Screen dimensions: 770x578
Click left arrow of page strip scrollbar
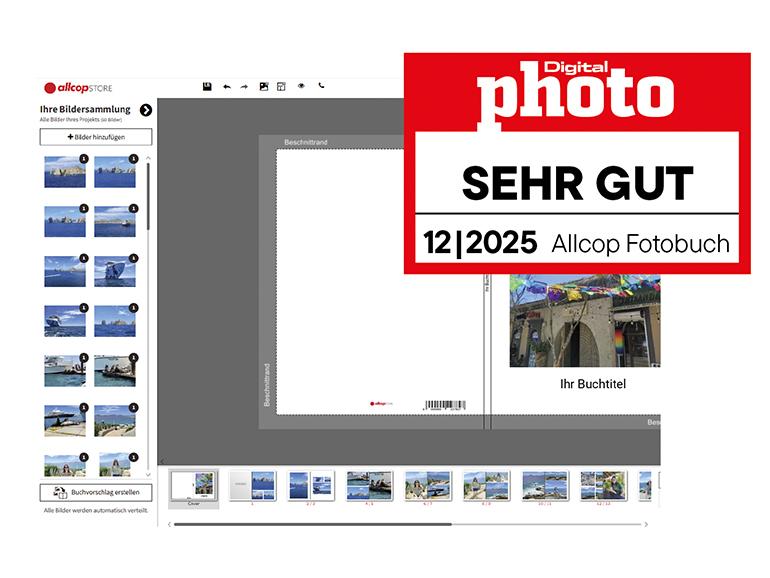coord(169,524)
